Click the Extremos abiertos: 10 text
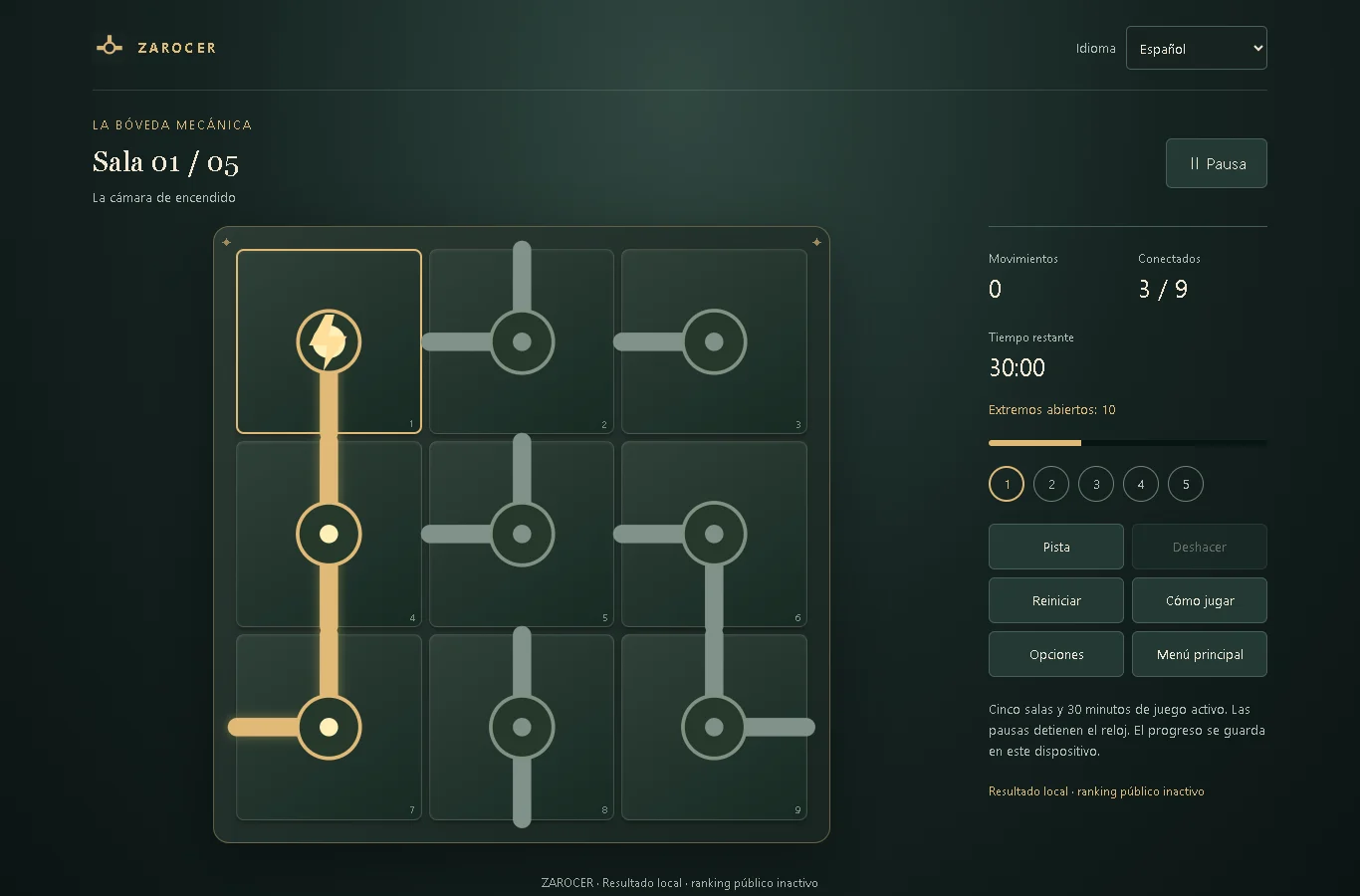 pyautogui.click(x=1051, y=410)
